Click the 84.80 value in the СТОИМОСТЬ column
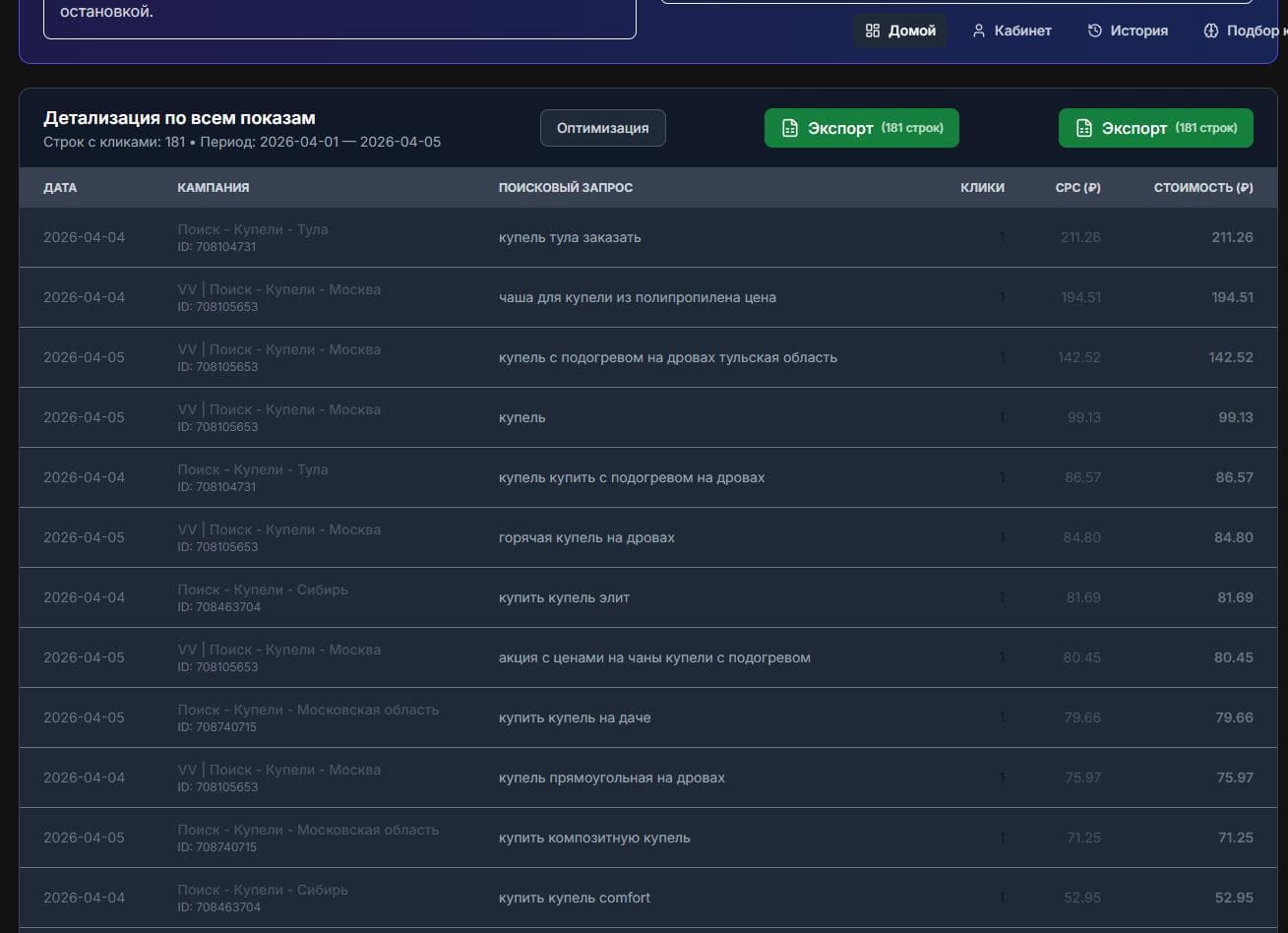The image size is (1288, 933). (1234, 537)
